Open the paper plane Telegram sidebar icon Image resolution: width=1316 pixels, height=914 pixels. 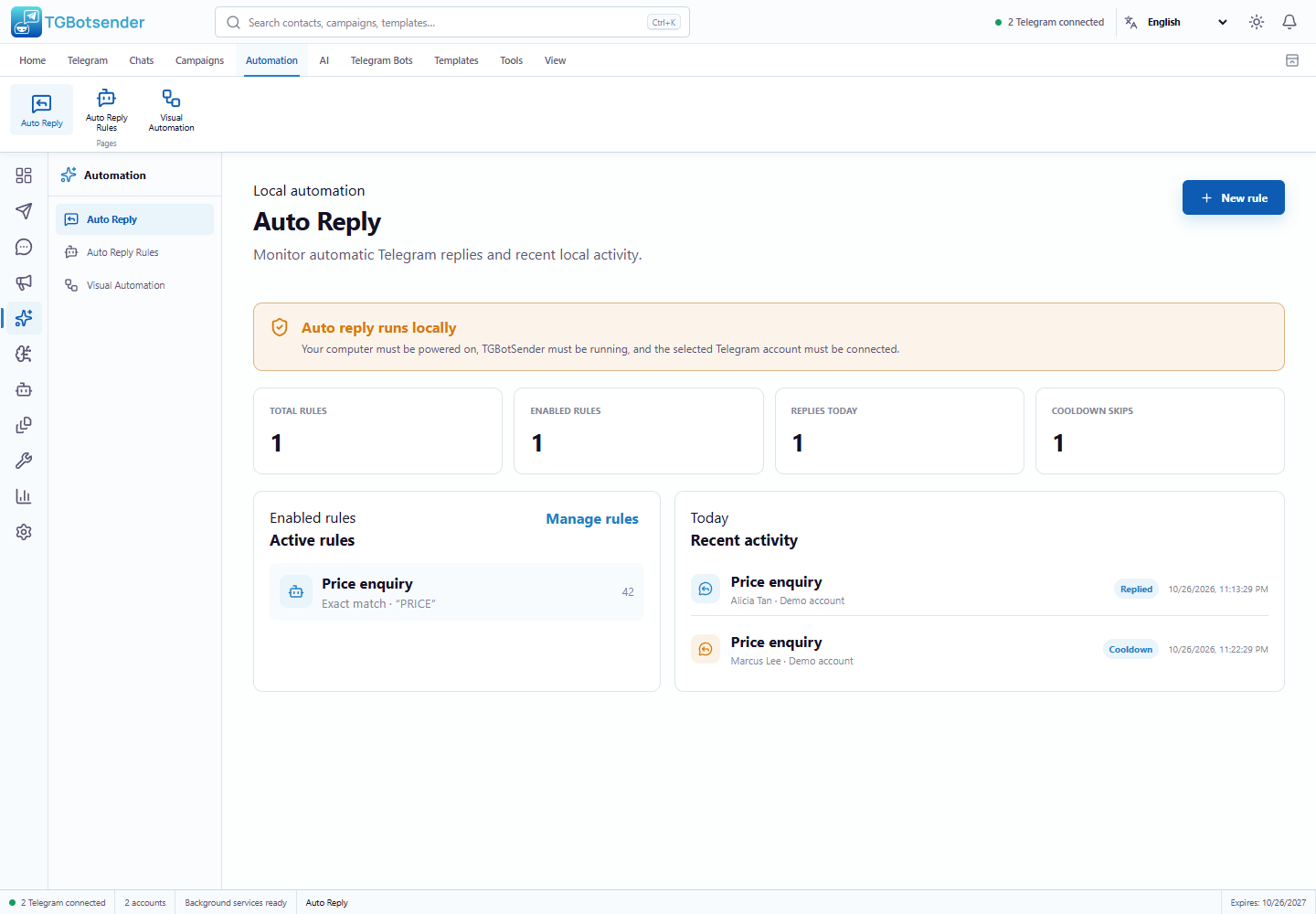[x=24, y=211]
